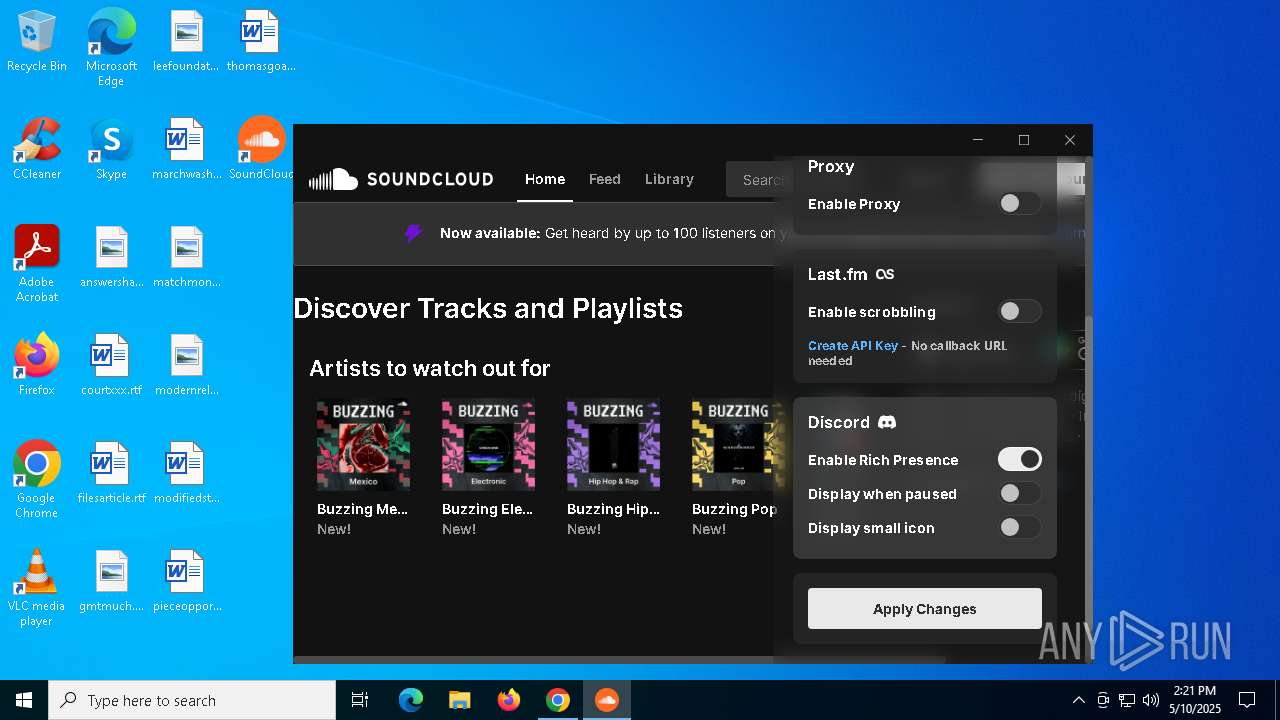
Task: Launch Firefox from the taskbar
Action: click(508, 700)
